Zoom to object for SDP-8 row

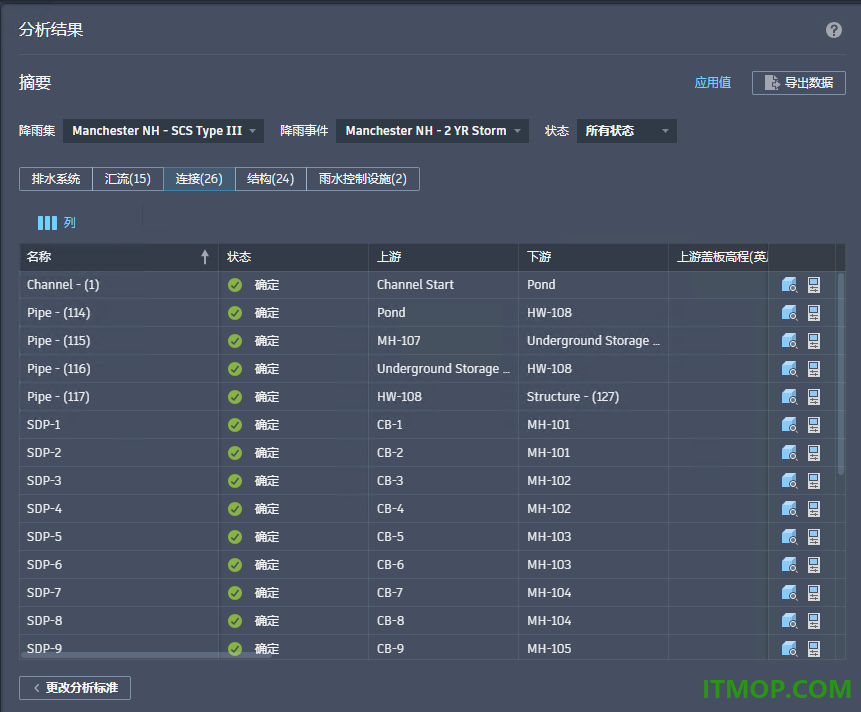pos(789,621)
